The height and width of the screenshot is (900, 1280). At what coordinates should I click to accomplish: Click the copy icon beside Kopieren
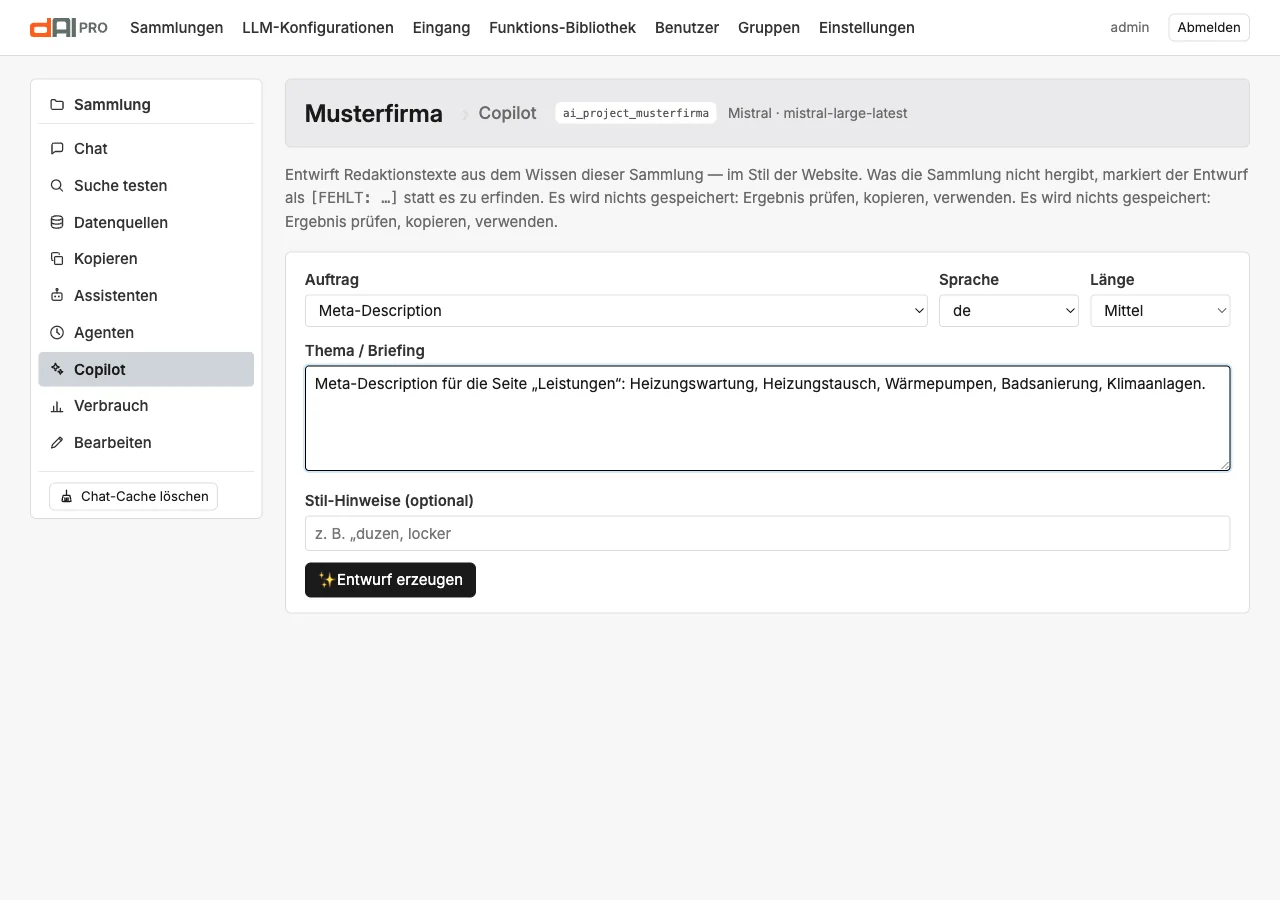[x=57, y=259]
